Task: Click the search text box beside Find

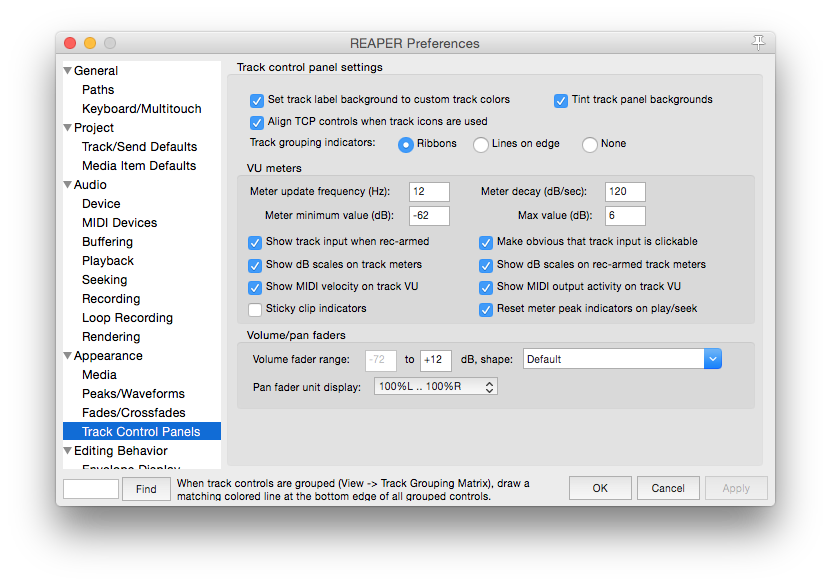Action: click(91, 489)
